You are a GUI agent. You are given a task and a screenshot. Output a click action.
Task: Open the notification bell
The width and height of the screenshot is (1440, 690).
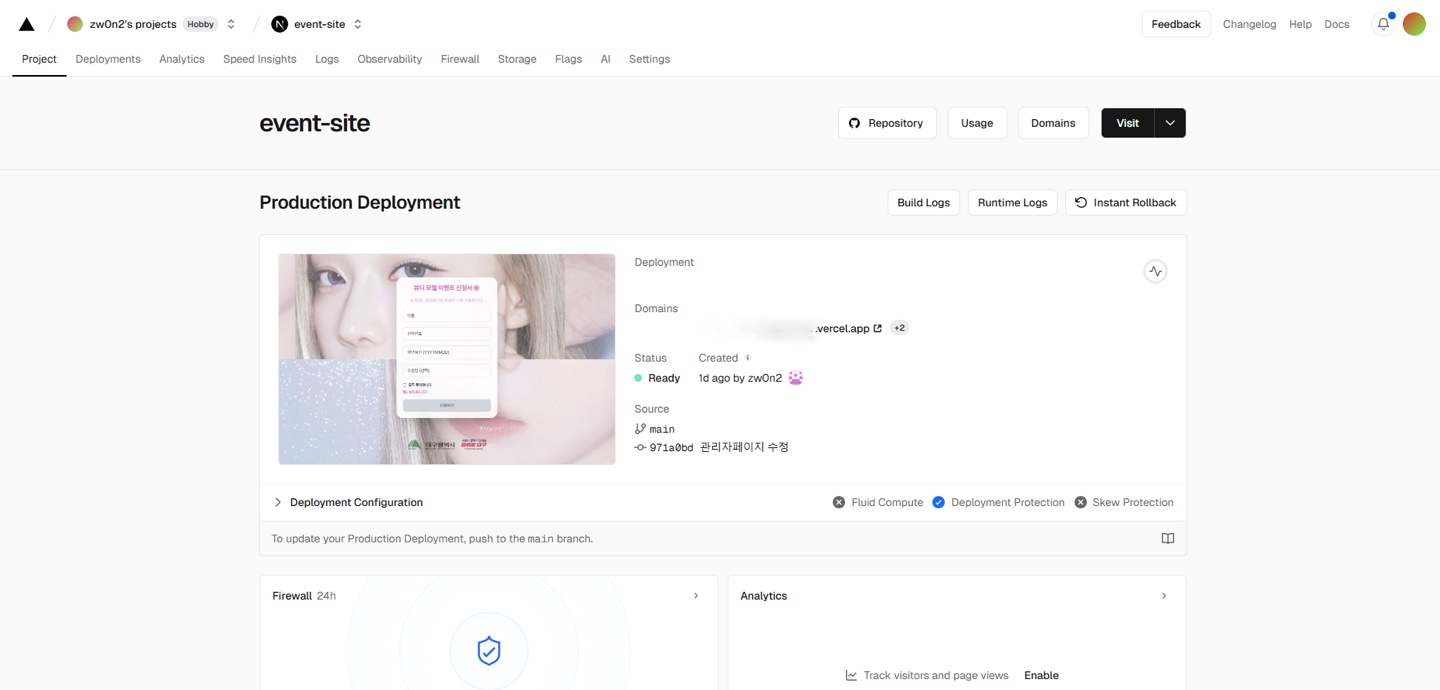point(1383,23)
